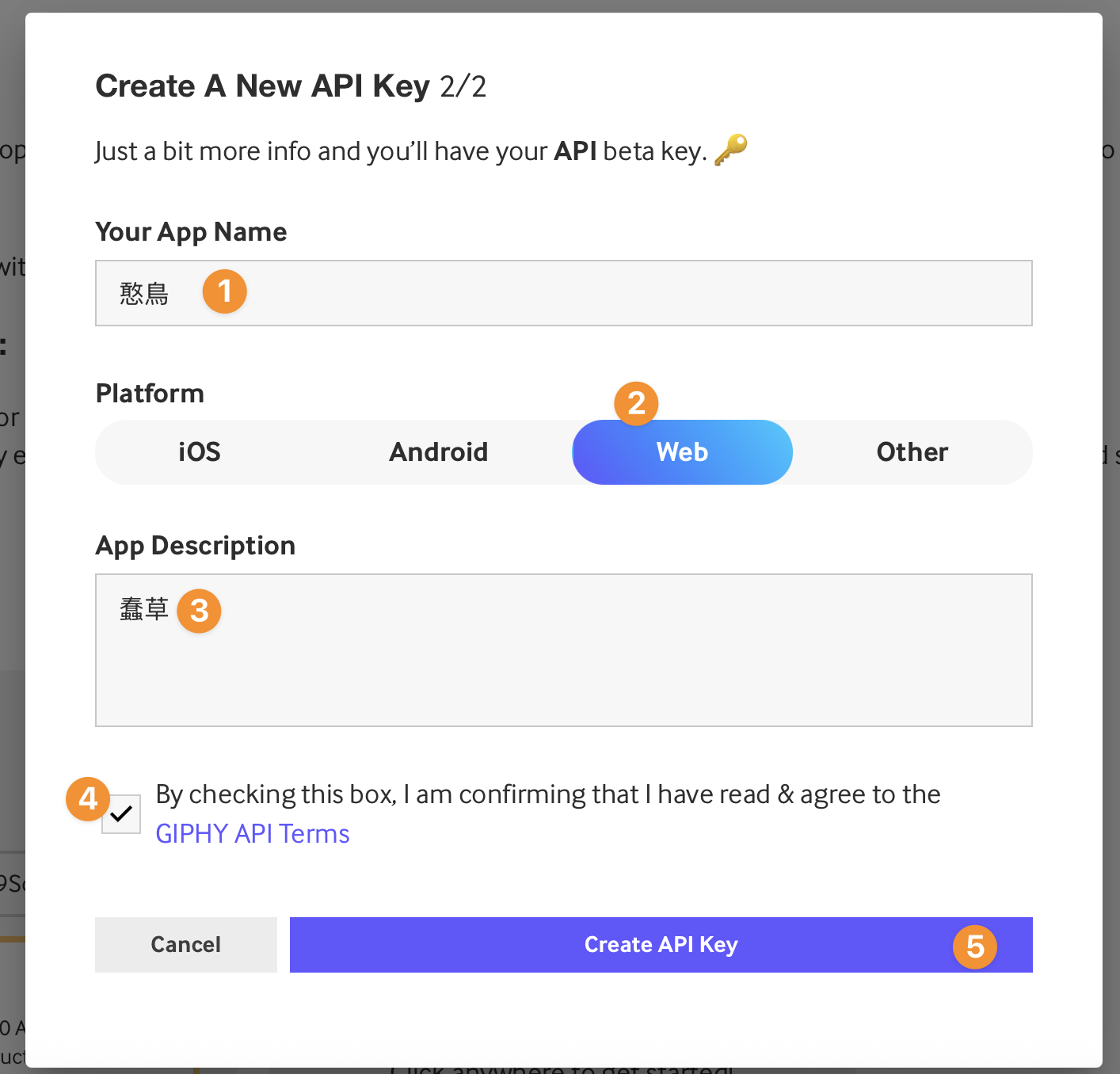
Task: Click the orange step 1 badge
Action: [x=225, y=291]
